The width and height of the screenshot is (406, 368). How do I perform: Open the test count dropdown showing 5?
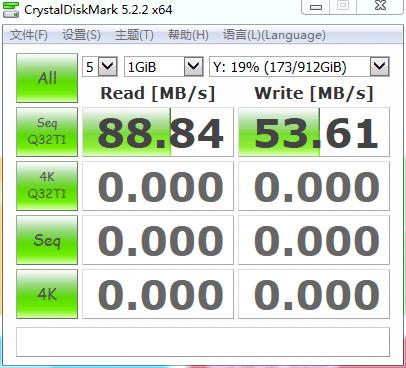pyautogui.click(x=100, y=67)
